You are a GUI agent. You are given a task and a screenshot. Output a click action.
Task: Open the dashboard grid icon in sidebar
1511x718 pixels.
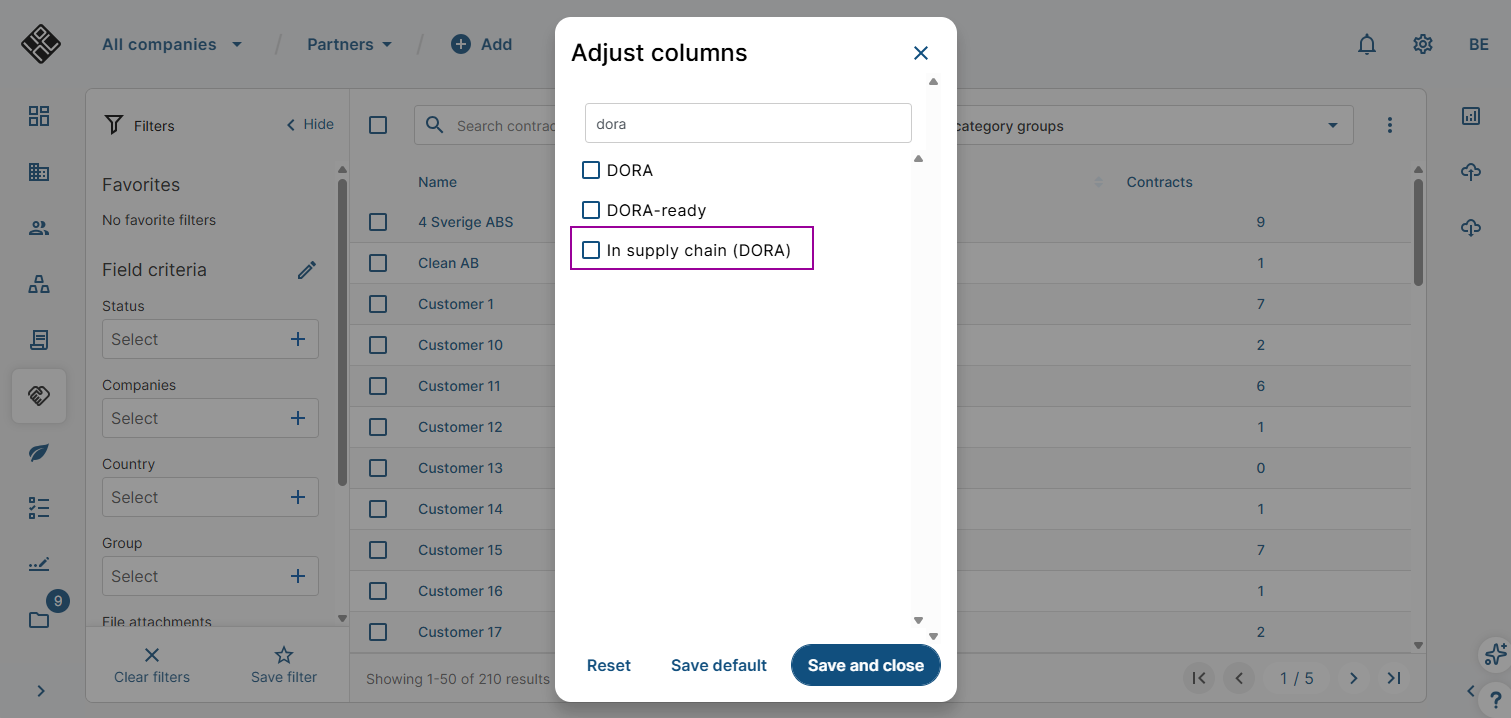(39, 116)
